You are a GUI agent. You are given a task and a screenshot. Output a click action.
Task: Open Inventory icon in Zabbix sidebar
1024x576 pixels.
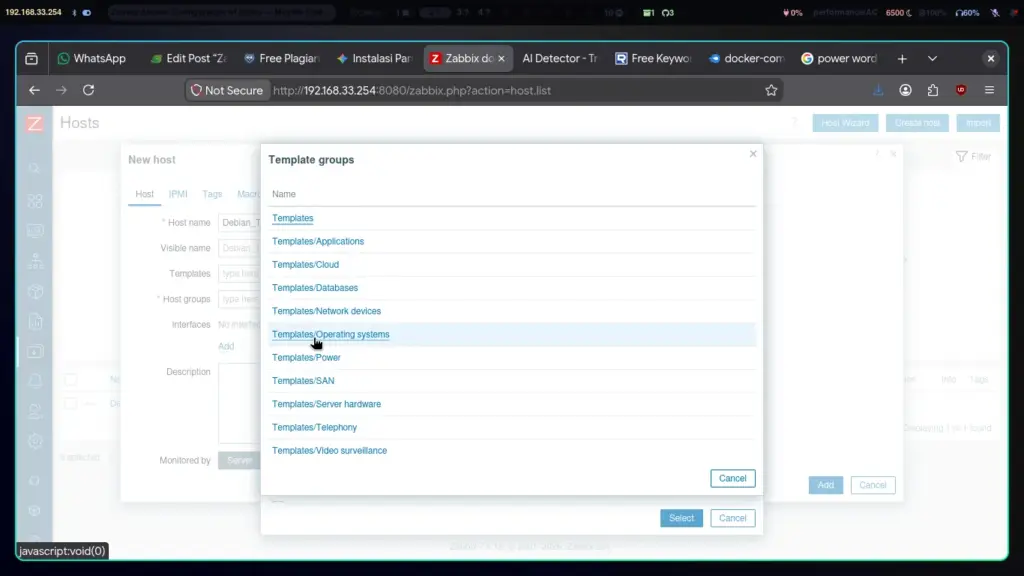(35, 291)
